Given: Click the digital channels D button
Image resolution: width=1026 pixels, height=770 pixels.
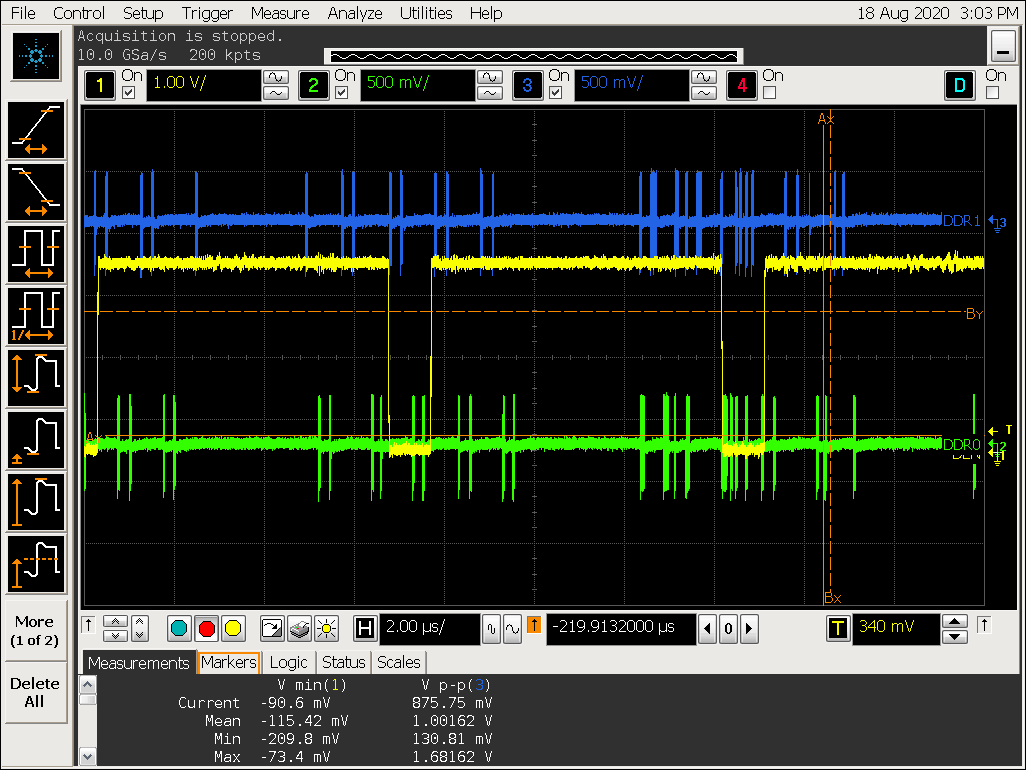Looking at the screenshot, I should point(960,85).
